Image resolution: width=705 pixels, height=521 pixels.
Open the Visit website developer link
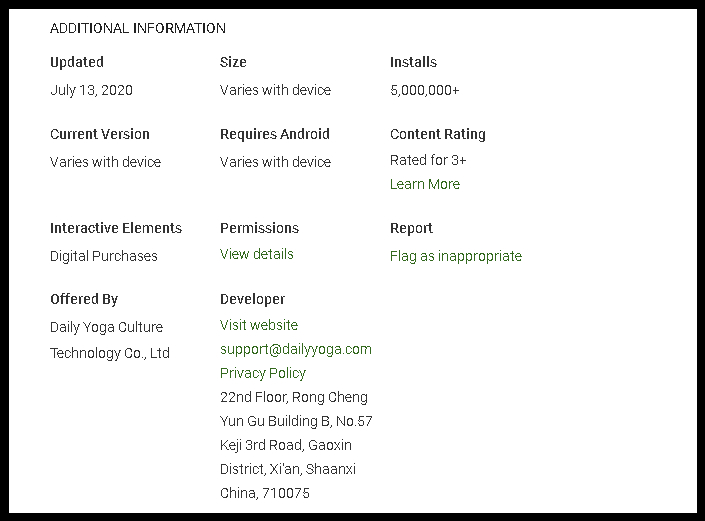(259, 325)
